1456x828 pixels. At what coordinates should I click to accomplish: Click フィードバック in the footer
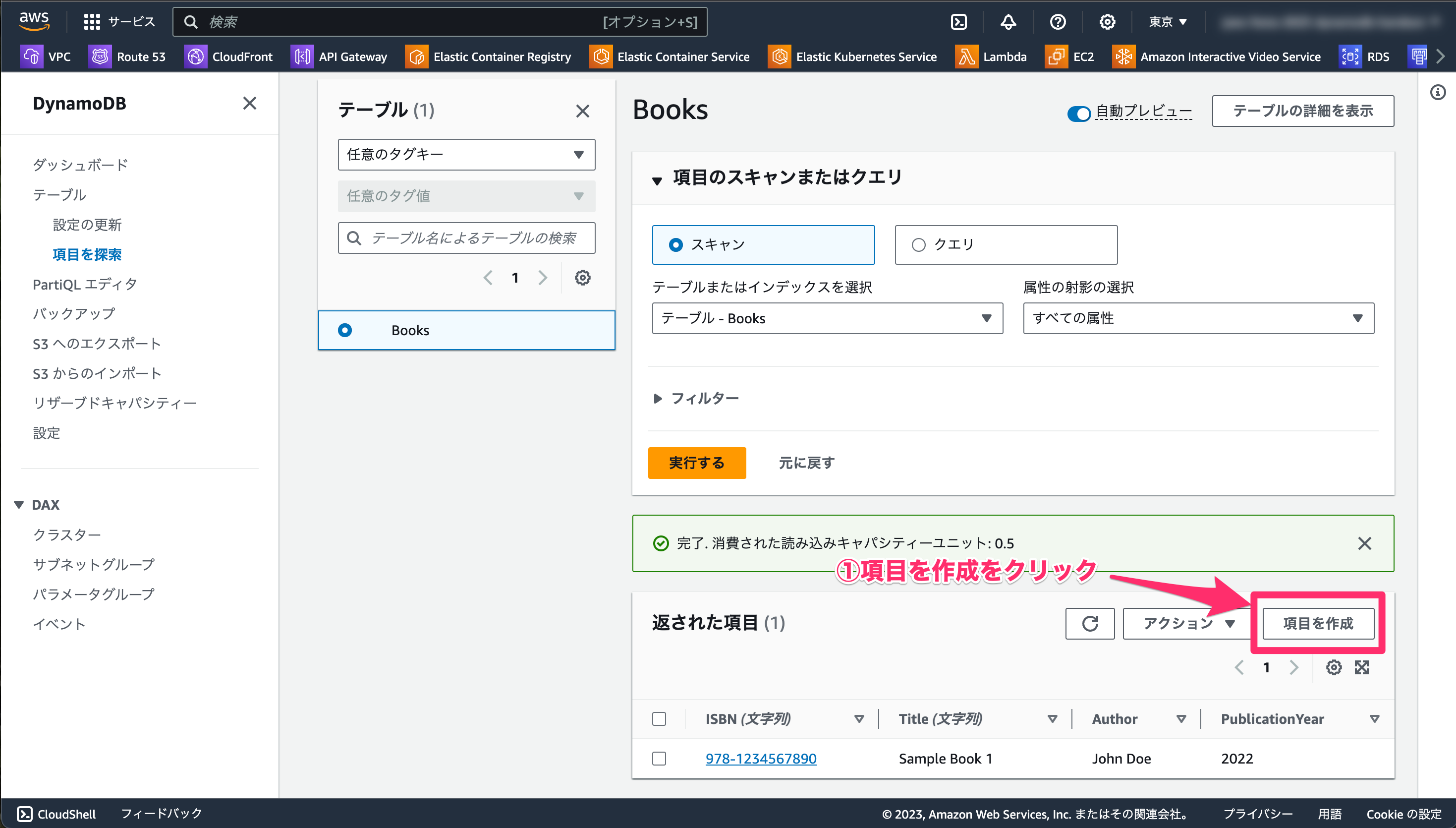162,813
